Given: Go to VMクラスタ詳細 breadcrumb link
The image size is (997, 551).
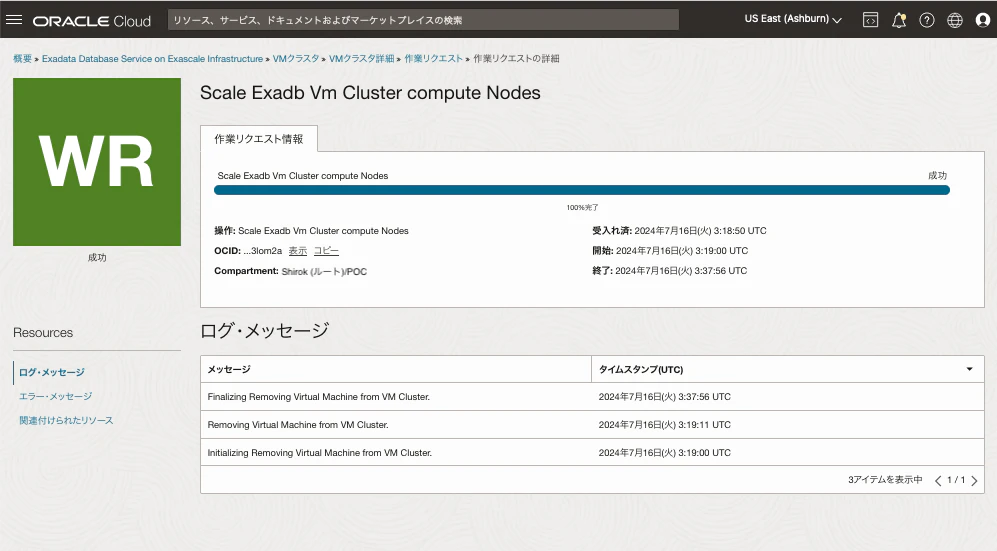Looking at the screenshot, I should (x=361, y=58).
